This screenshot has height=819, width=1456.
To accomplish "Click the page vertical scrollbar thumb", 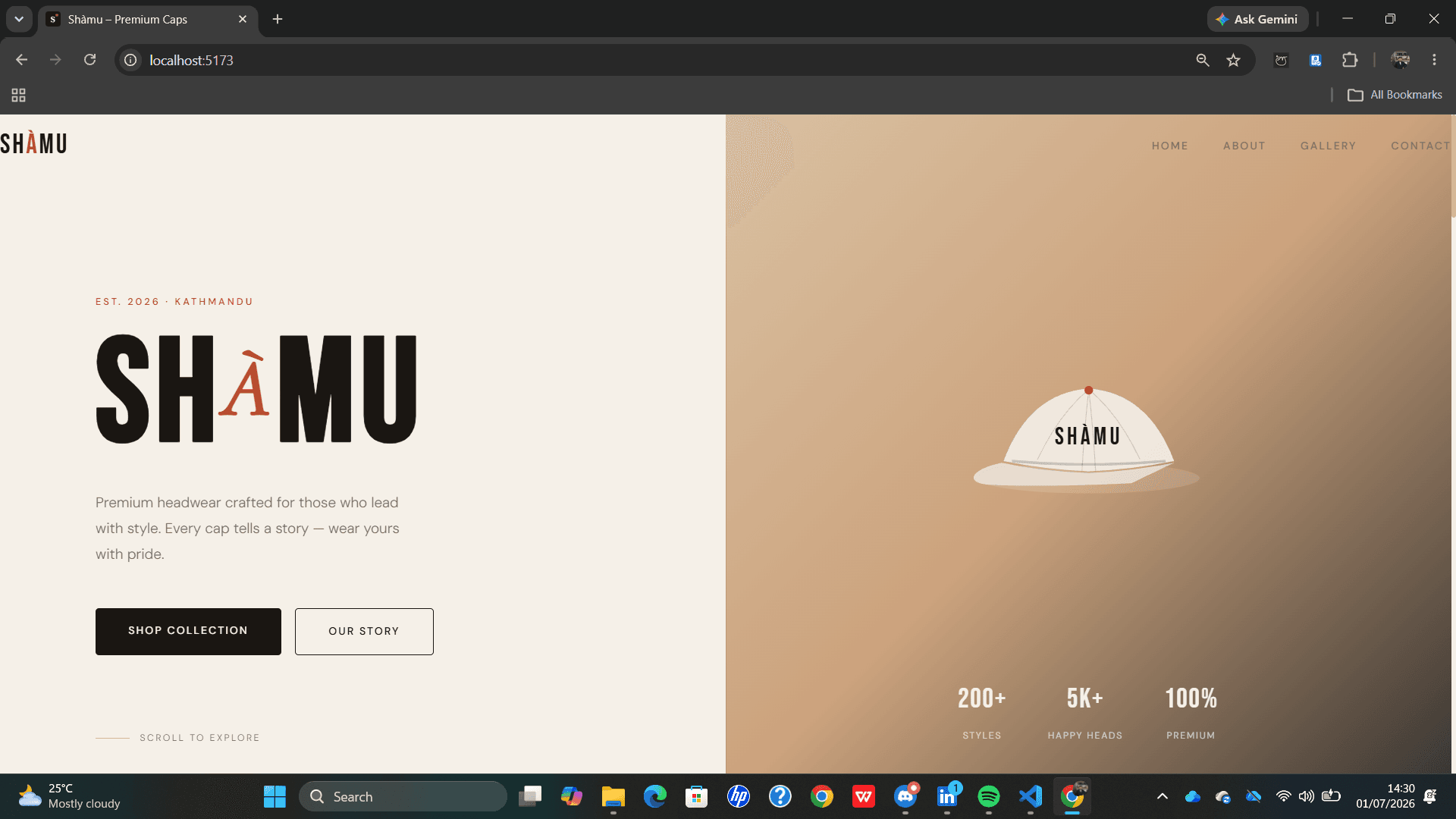I will (1453, 167).
